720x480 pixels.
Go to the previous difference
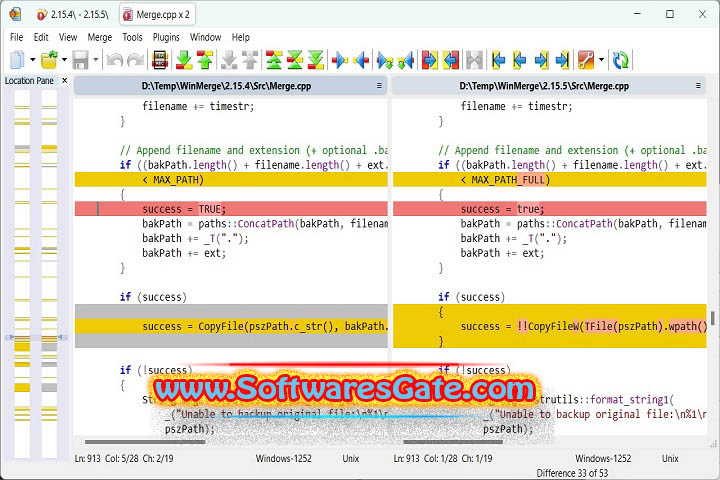(x=205, y=60)
